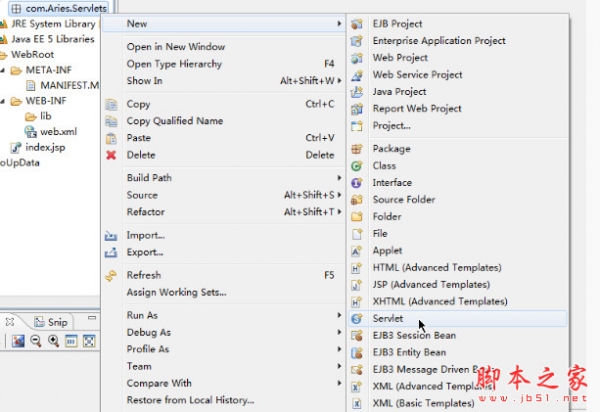600x412 pixels.
Task: Choose Restore from Local History...
Action: tap(224, 400)
